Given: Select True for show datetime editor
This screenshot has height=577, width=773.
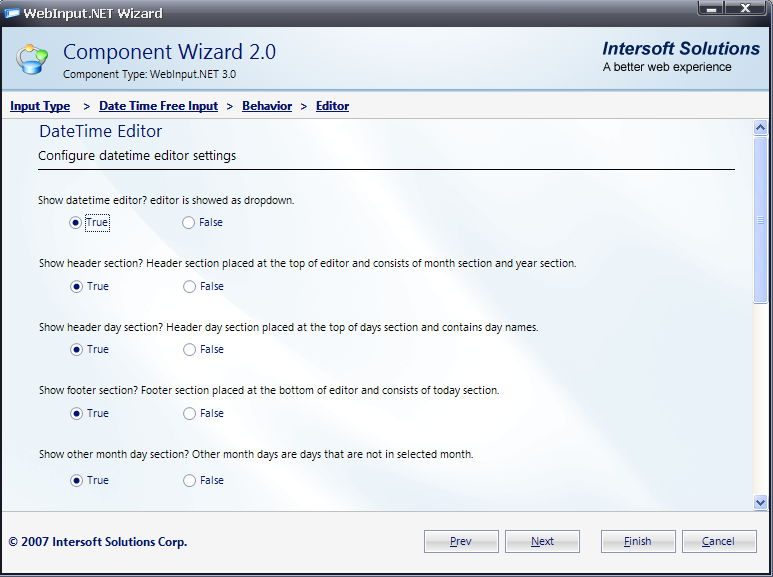Looking at the screenshot, I should [x=76, y=223].
